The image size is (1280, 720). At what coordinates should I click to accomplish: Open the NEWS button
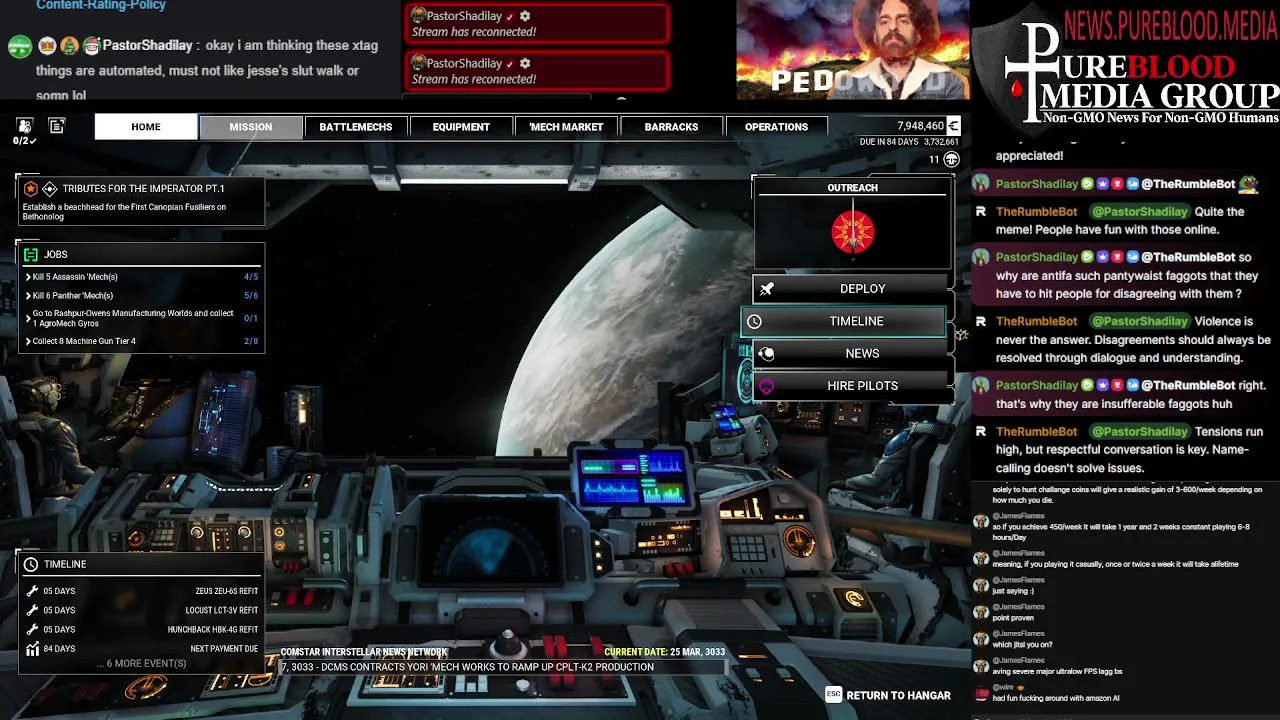click(x=851, y=353)
